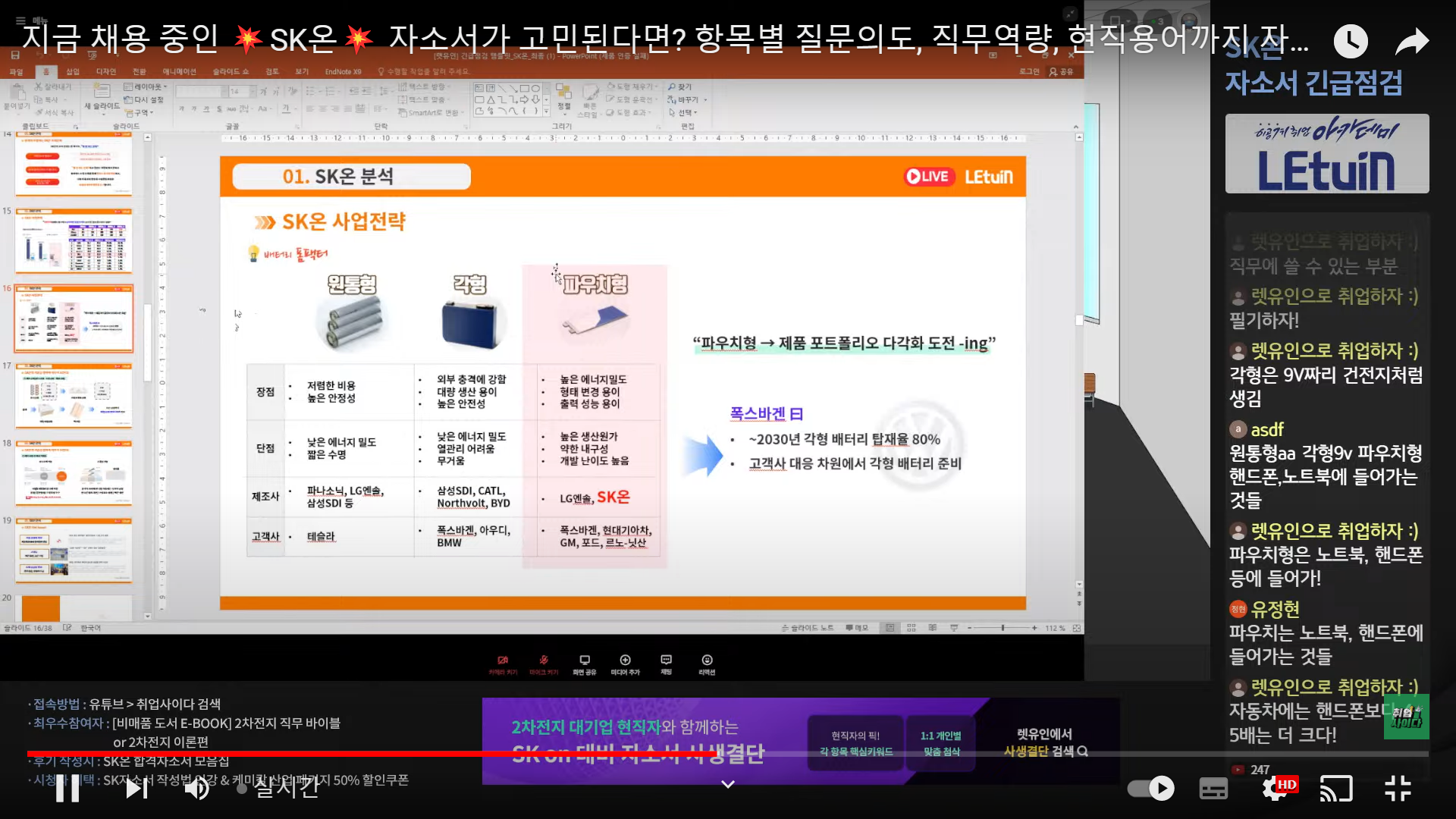Select slide 19 thumbnail
Viewport: 1456px width, 819px height.
click(x=74, y=551)
